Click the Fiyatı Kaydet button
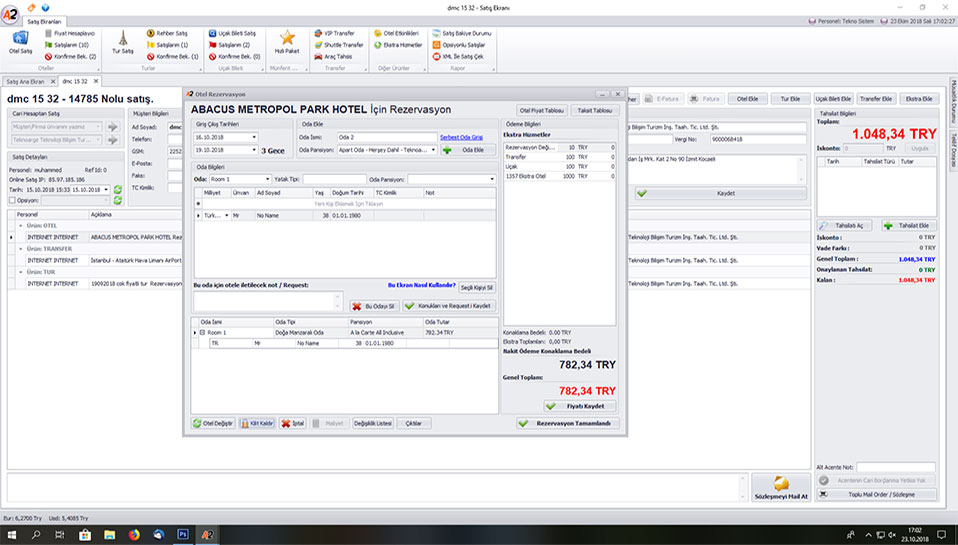Viewport: 958px width, 545px height. [580, 406]
